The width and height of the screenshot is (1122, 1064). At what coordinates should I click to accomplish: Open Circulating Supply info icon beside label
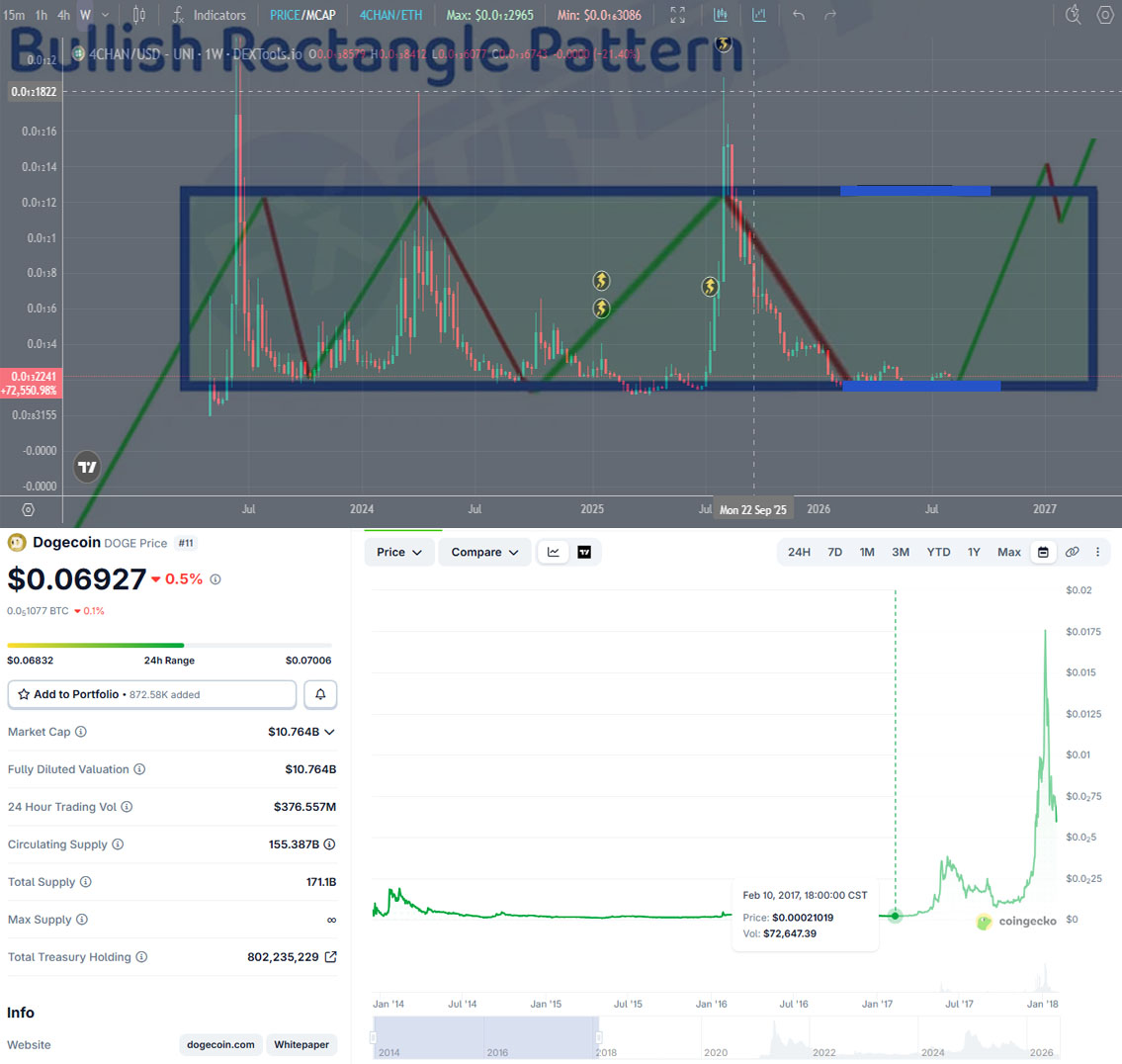click(x=118, y=844)
